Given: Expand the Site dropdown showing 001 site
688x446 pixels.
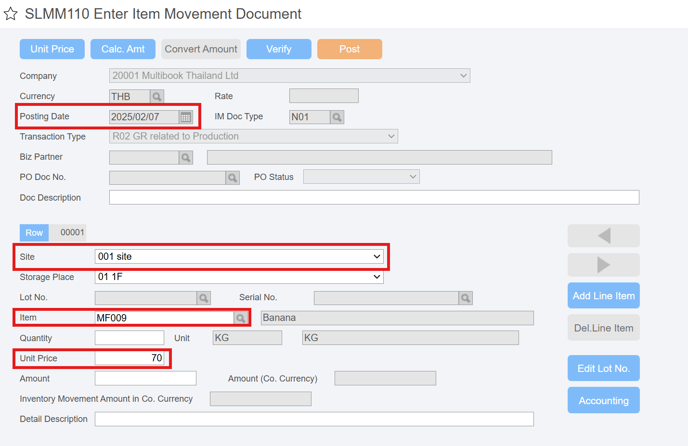Looking at the screenshot, I should point(239,256).
